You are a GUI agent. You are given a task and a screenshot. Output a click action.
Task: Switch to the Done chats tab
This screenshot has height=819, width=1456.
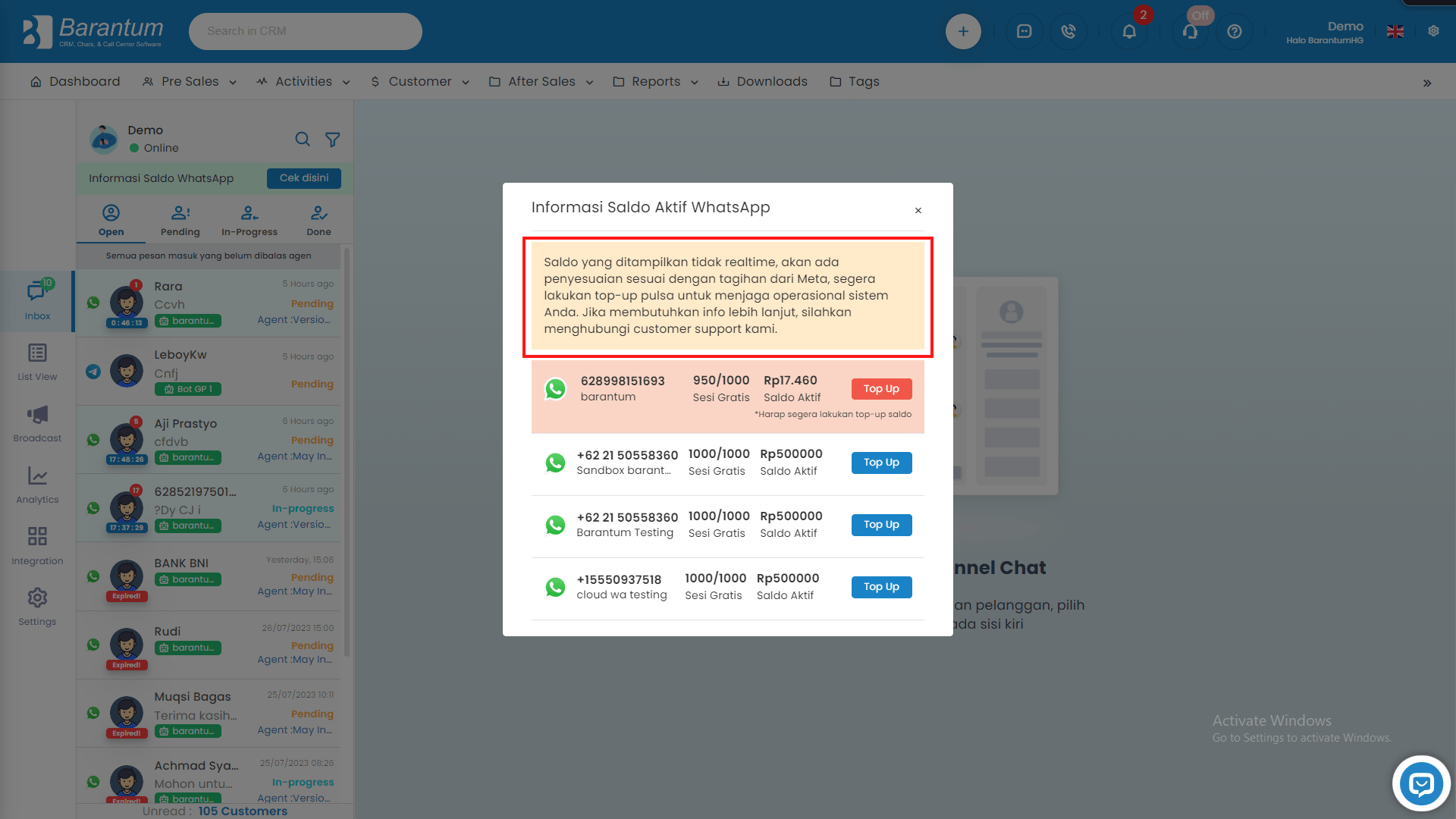pos(318,221)
